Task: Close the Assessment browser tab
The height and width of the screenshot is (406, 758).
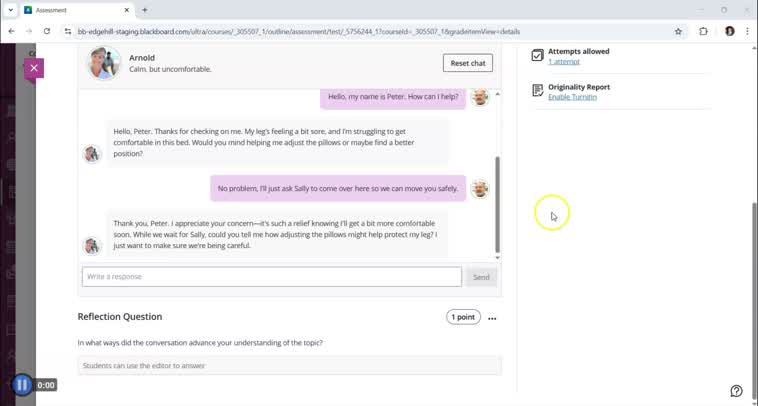Action: pyautogui.click(x=127, y=10)
